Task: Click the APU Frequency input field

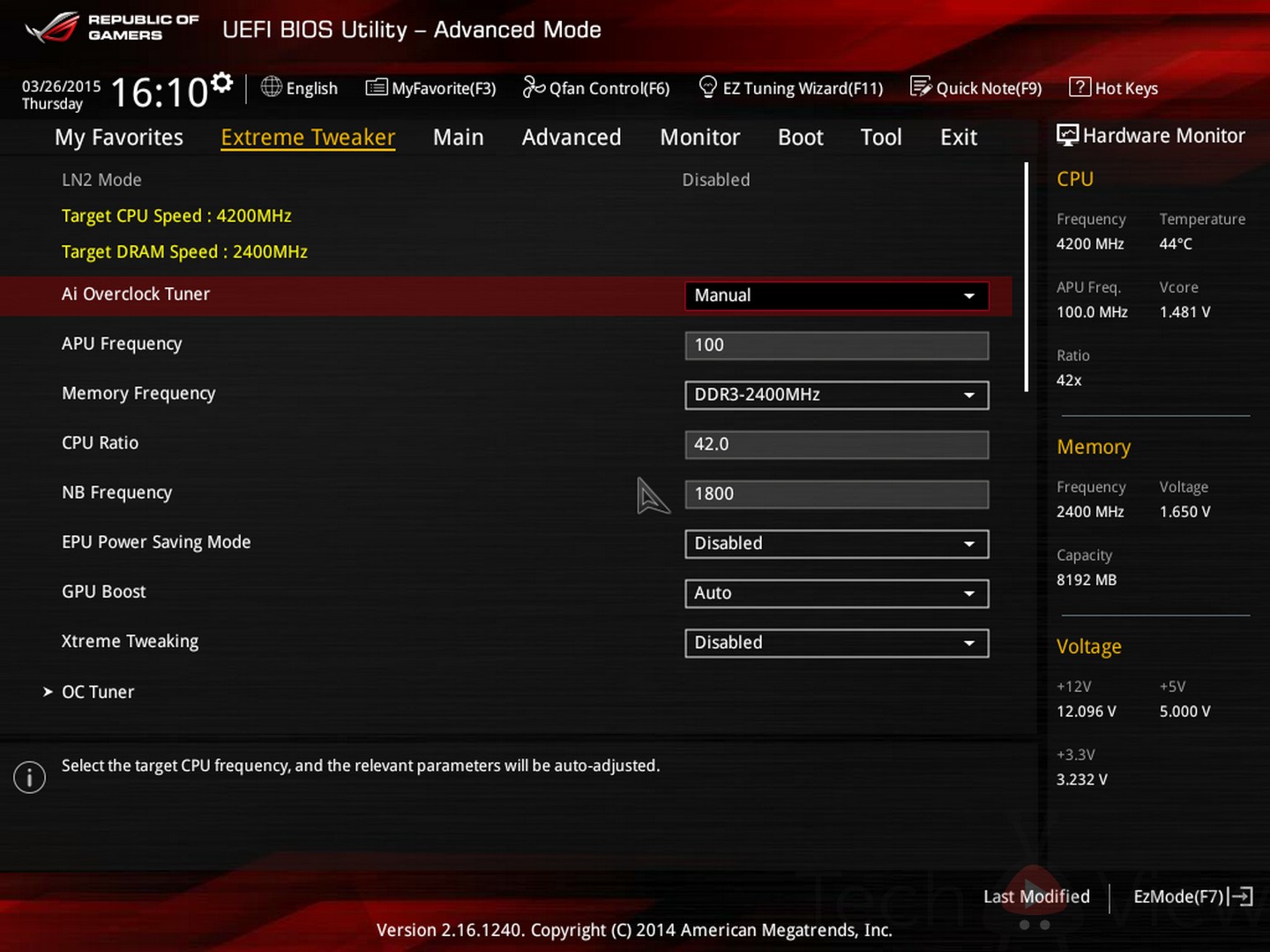Action: (x=836, y=346)
